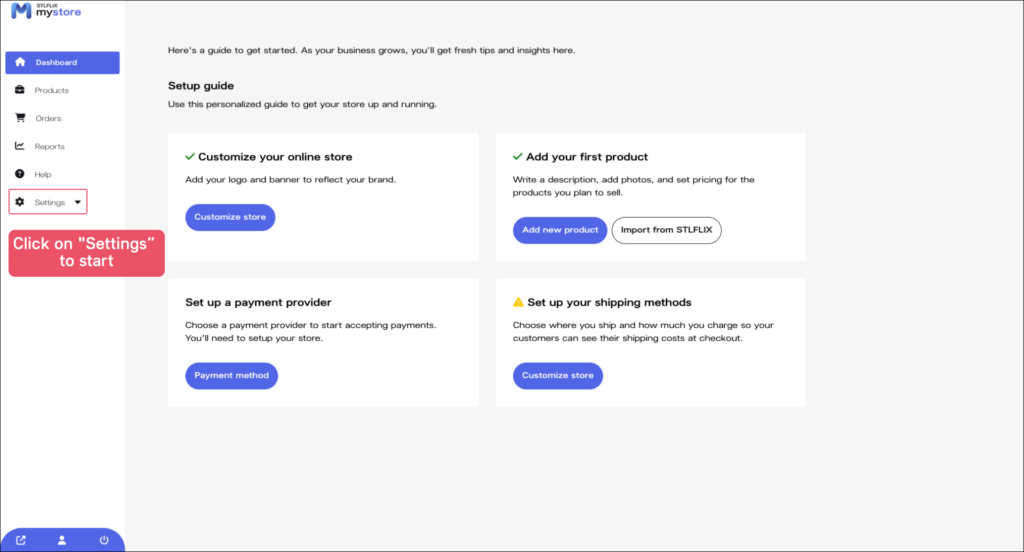Expand the Settings dropdown arrow
The height and width of the screenshot is (552, 1024).
click(78, 202)
